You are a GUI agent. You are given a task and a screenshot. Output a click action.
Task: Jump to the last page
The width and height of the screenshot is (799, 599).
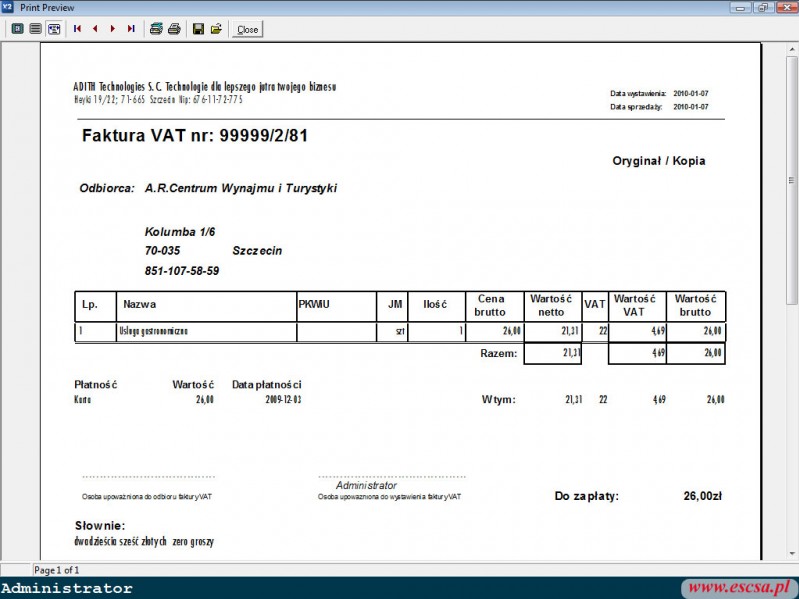coord(131,29)
